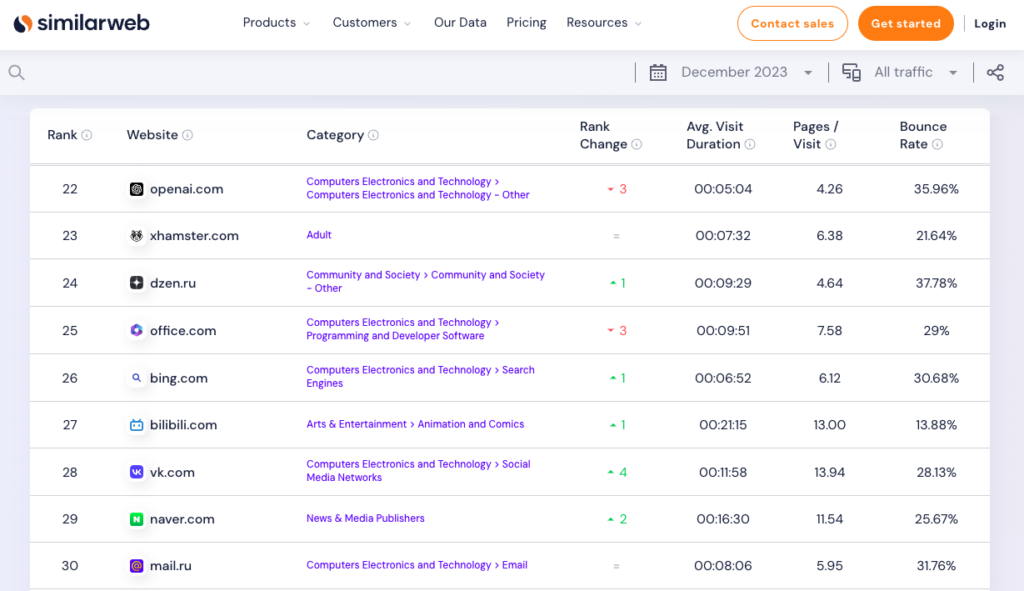This screenshot has height=591, width=1024.
Task: Click the Get started button
Action: coord(906,24)
